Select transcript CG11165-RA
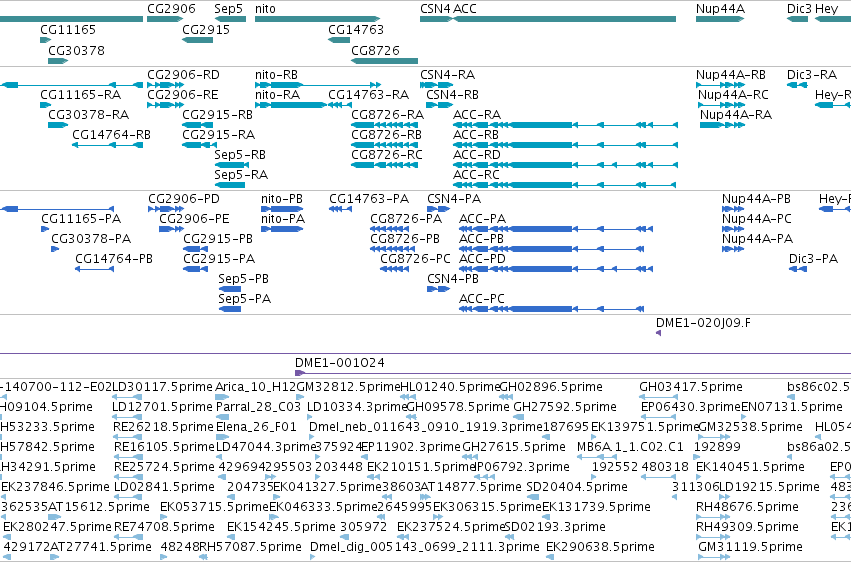Image resolution: width=851 pixels, height=562 pixels. pos(80,94)
